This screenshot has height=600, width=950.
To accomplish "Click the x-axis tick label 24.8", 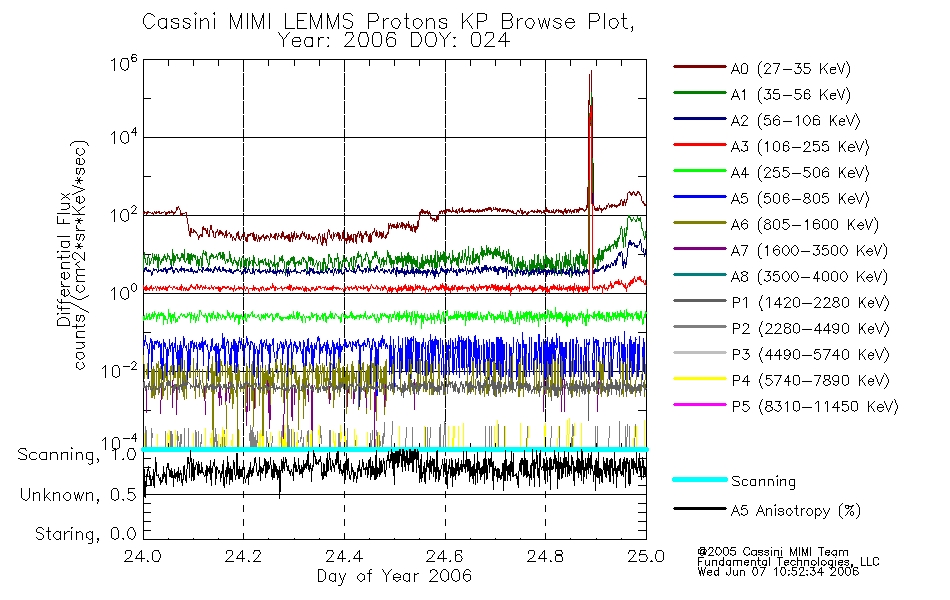I will click(545, 556).
